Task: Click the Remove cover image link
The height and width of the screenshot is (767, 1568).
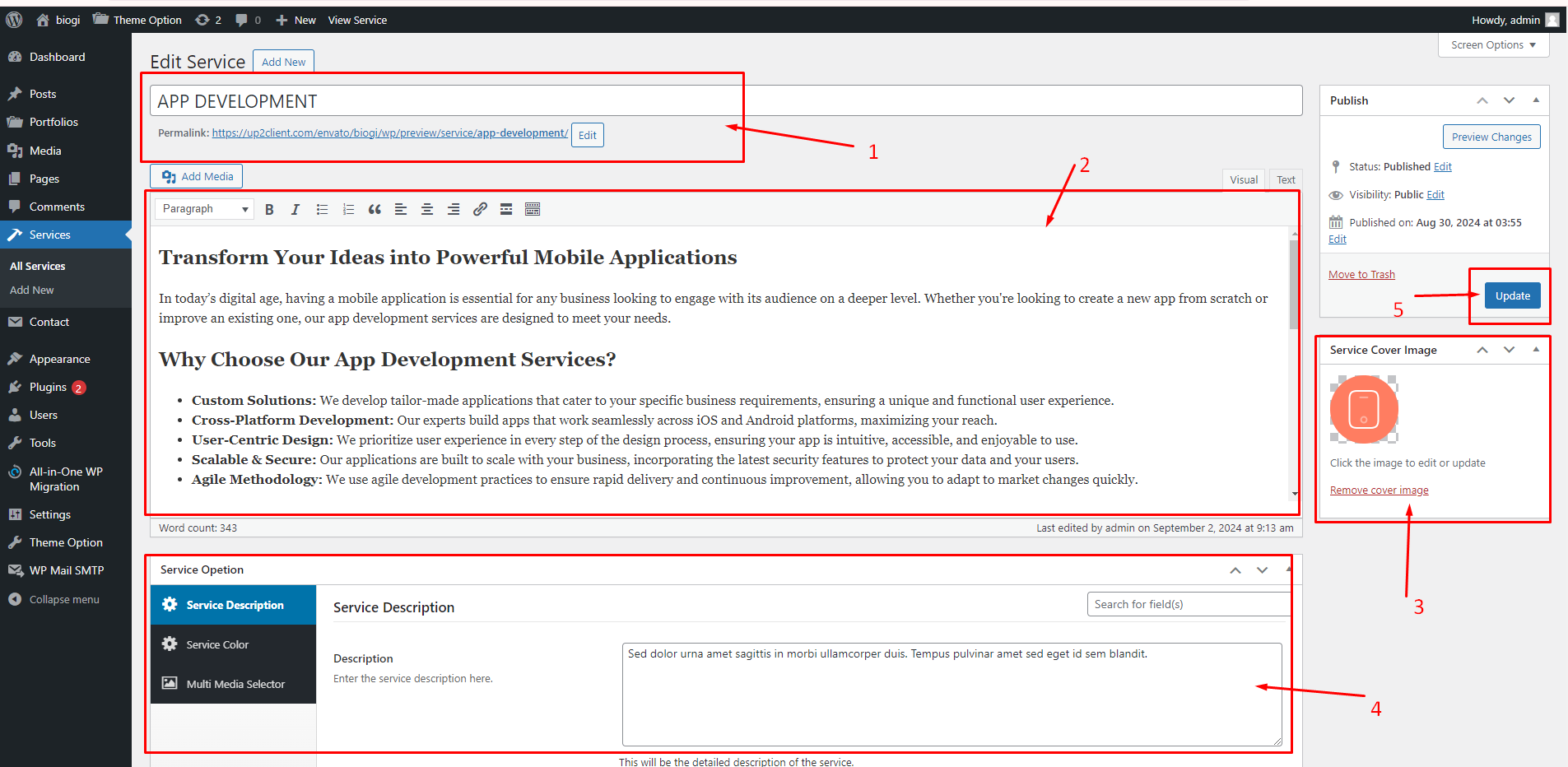Action: 1379,490
